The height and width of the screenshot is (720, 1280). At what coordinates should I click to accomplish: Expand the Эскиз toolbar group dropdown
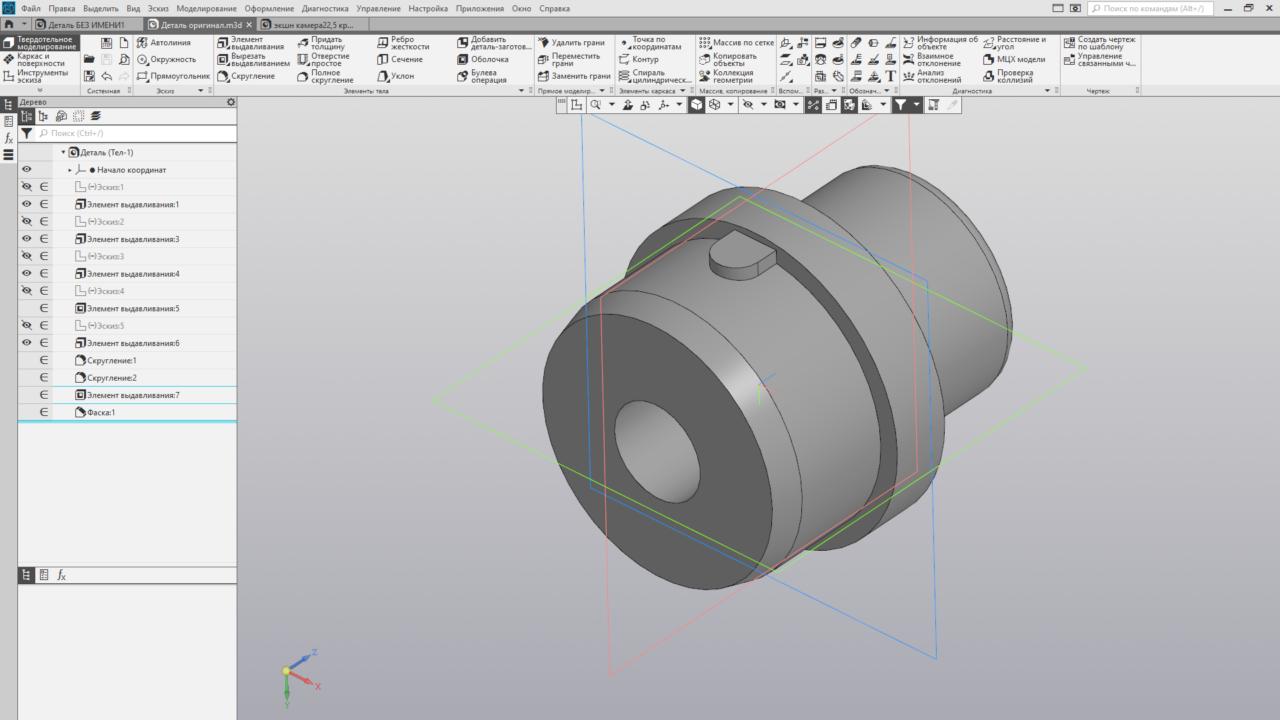tap(200, 91)
